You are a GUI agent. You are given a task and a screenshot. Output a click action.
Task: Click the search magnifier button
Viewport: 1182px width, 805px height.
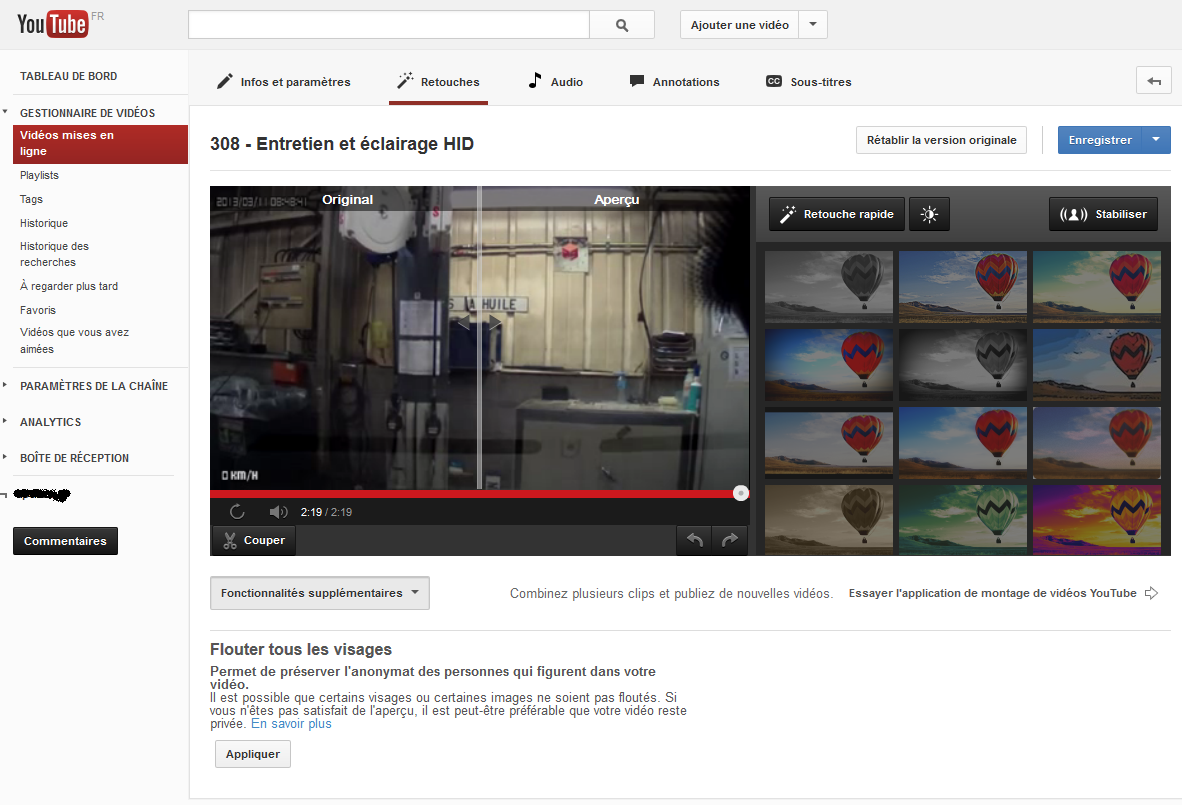[x=622, y=25]
